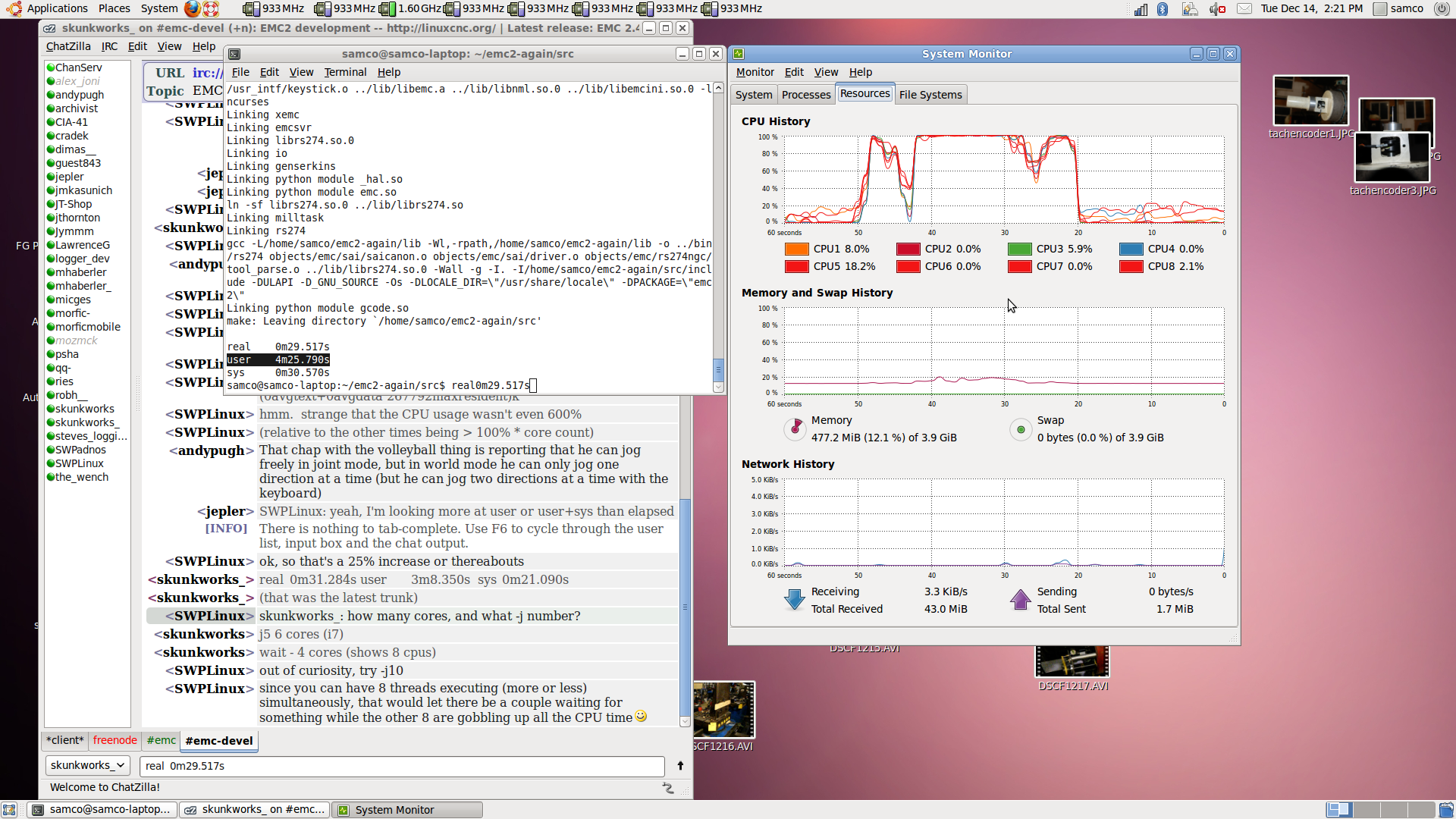Click the lifebuoy help icon in top panel
This screenshot has width=1456, height=819.
click(x=212, y=8)
